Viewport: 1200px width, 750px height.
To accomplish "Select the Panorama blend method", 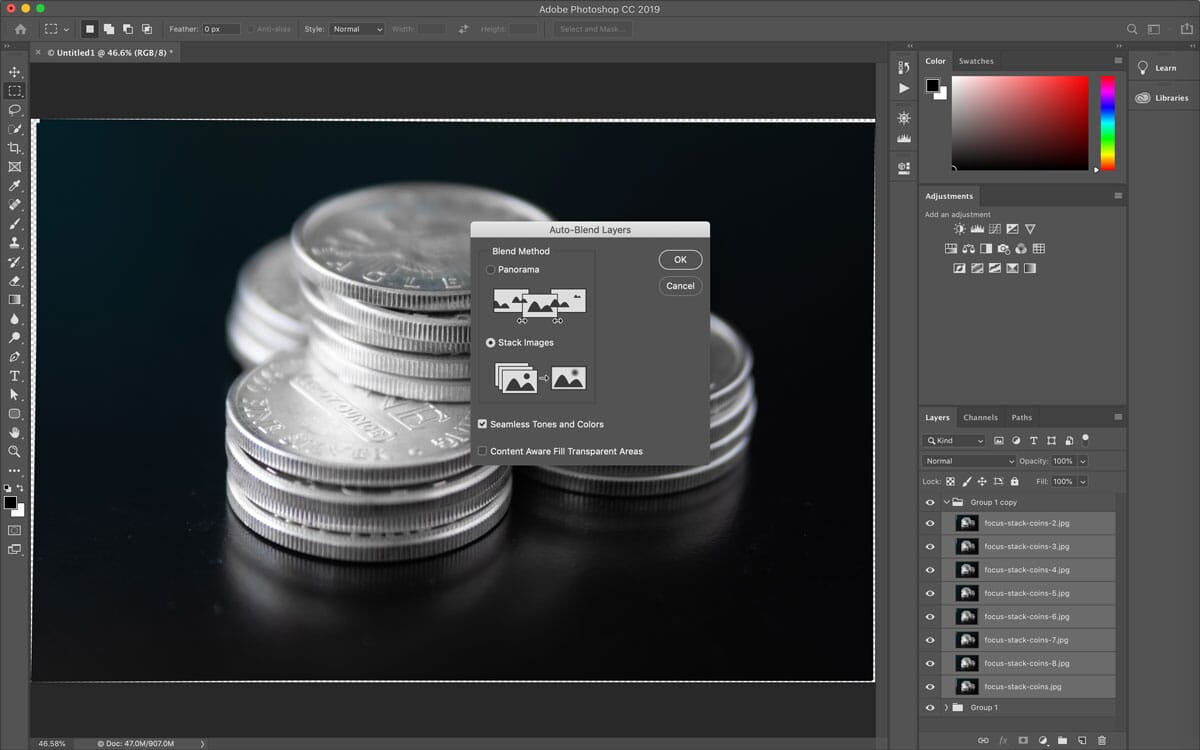I will click(490, 270).
